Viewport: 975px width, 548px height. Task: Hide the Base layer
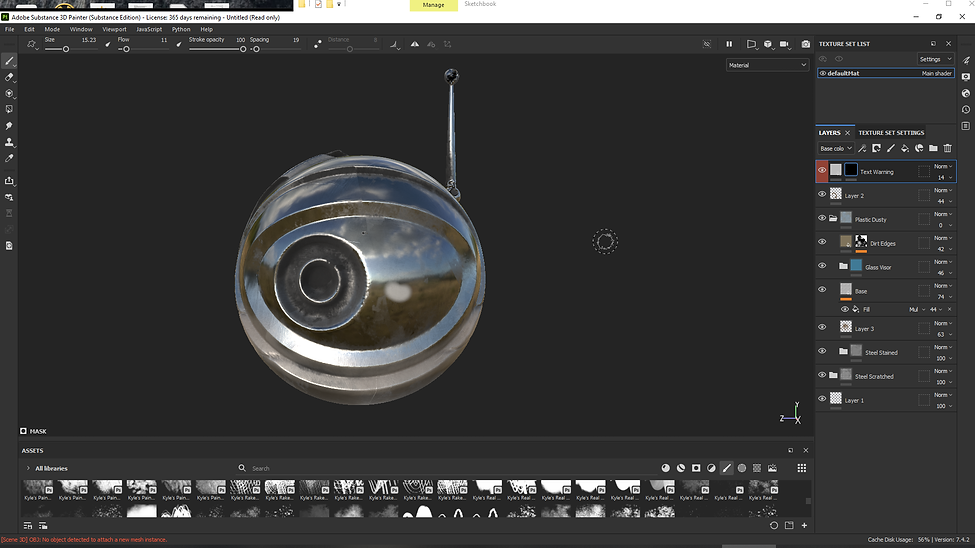[822, 290]
